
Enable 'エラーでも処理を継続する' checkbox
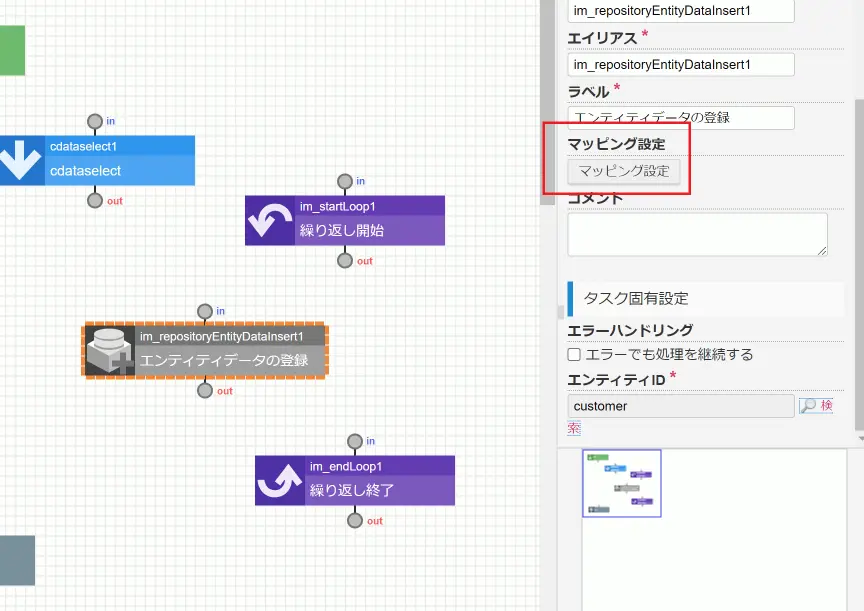(x=574, y=354)
